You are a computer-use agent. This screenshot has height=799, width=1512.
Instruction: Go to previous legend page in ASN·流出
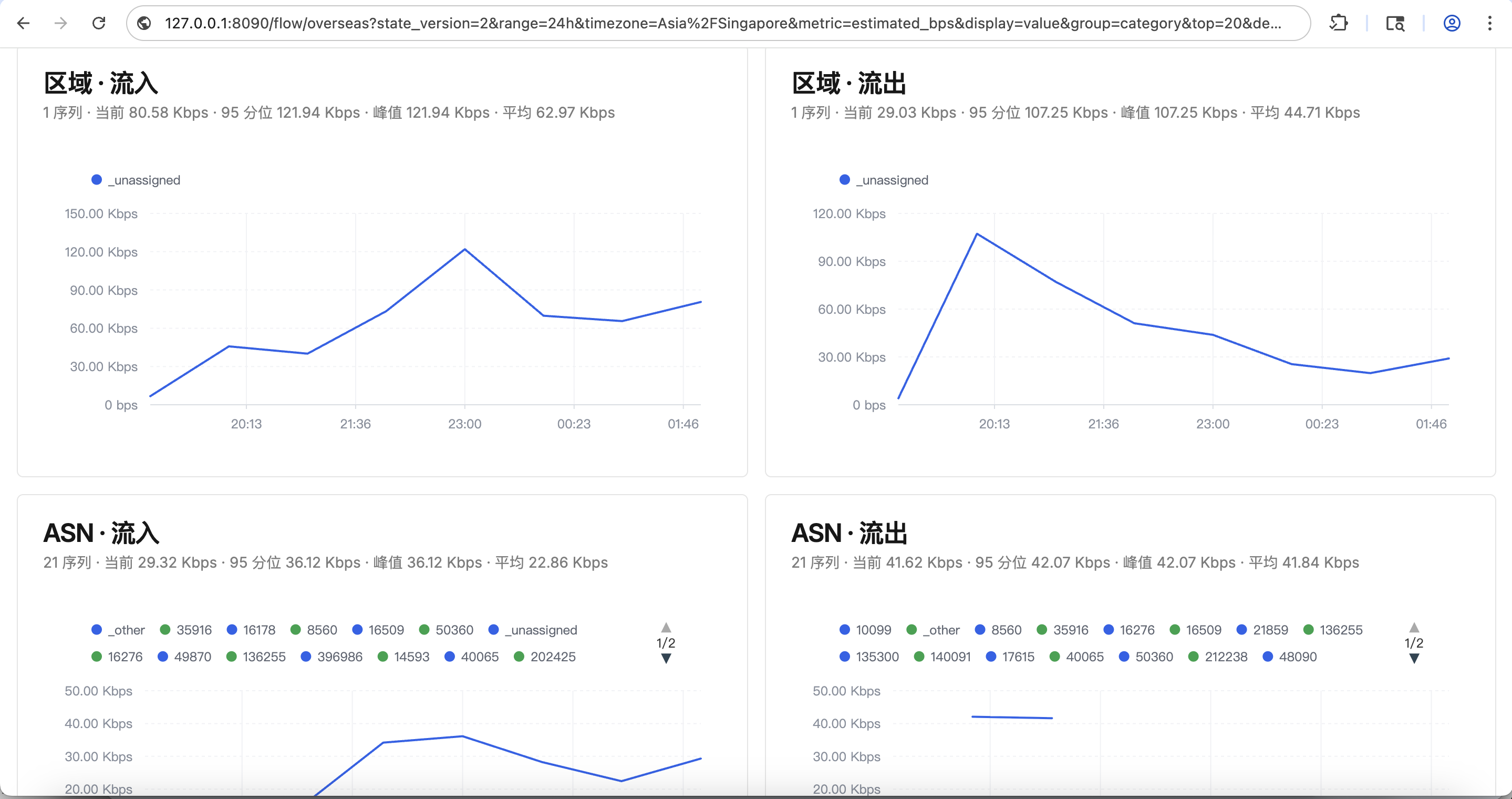pyautogui.click(x=1414, y=627)
